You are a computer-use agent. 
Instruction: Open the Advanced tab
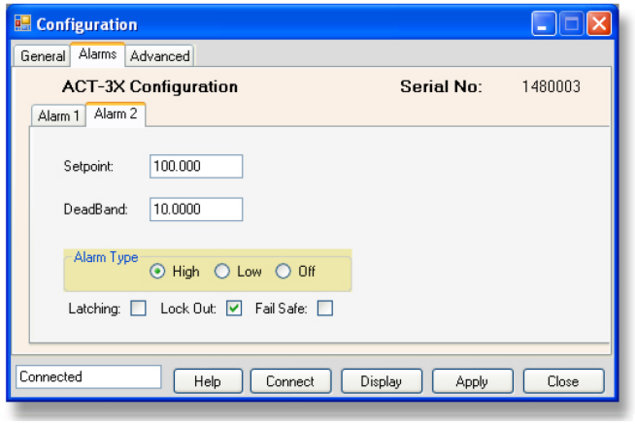[159, 57]
